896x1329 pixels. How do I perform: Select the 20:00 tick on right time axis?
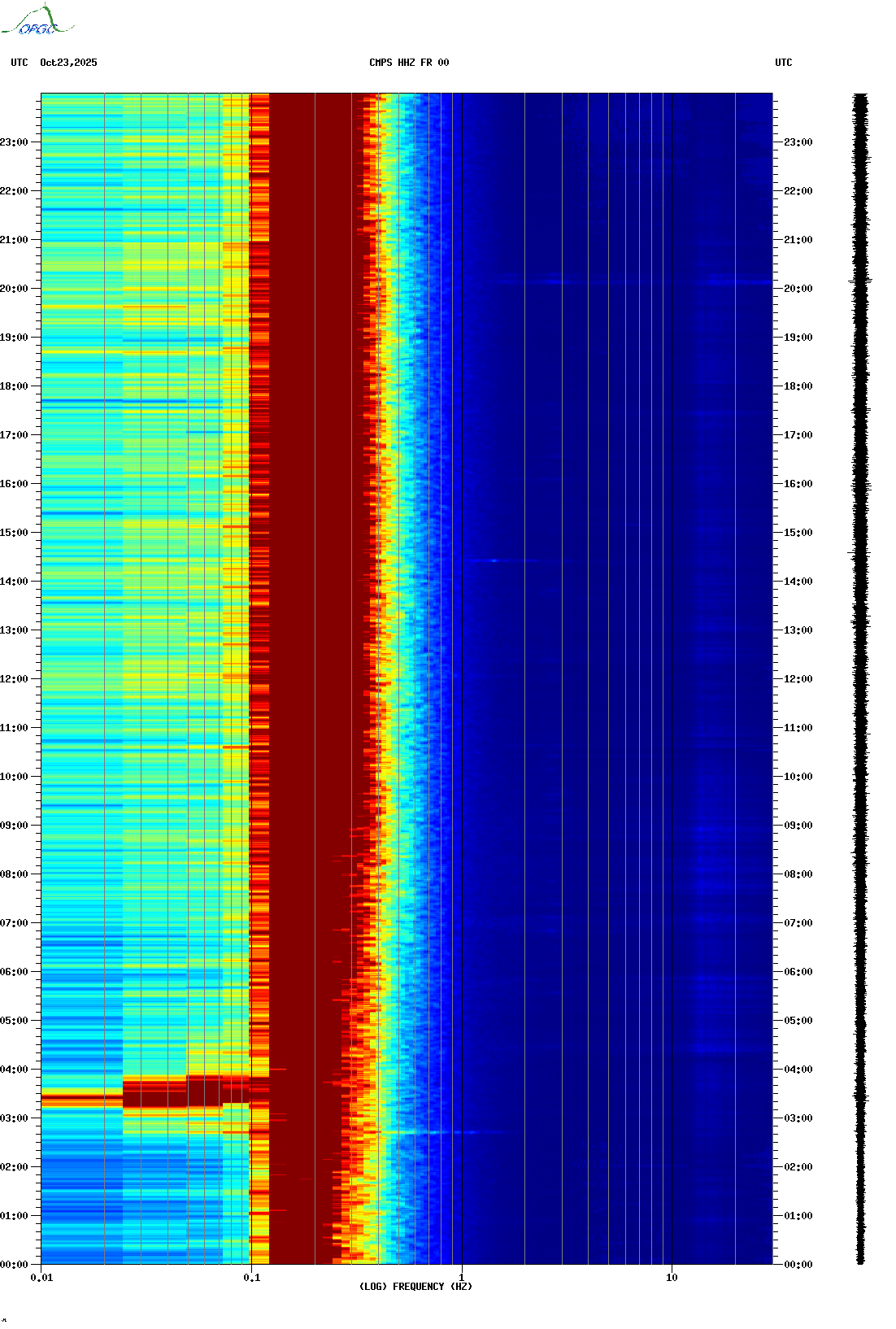(x=798, y=289)
